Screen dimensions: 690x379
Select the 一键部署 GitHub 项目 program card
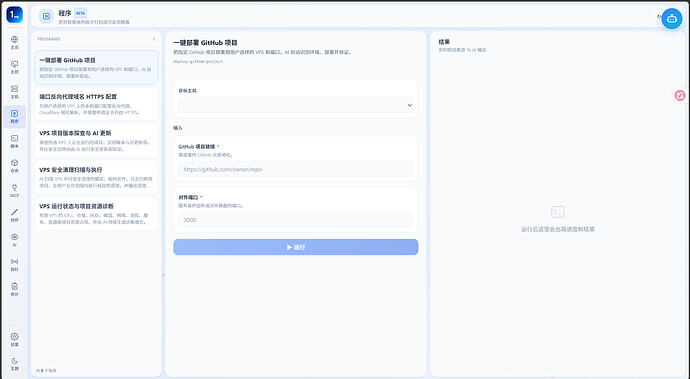[96, 67]
